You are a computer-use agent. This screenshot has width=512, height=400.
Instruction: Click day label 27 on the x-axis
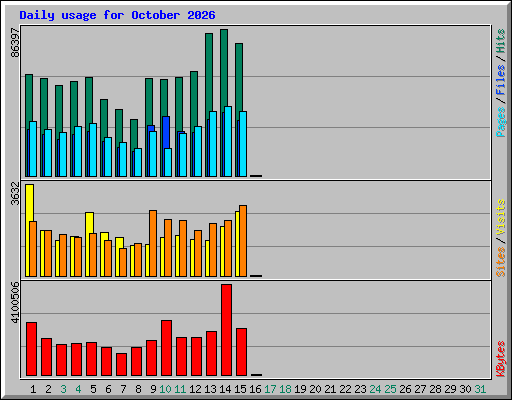[x=421, y=389]
